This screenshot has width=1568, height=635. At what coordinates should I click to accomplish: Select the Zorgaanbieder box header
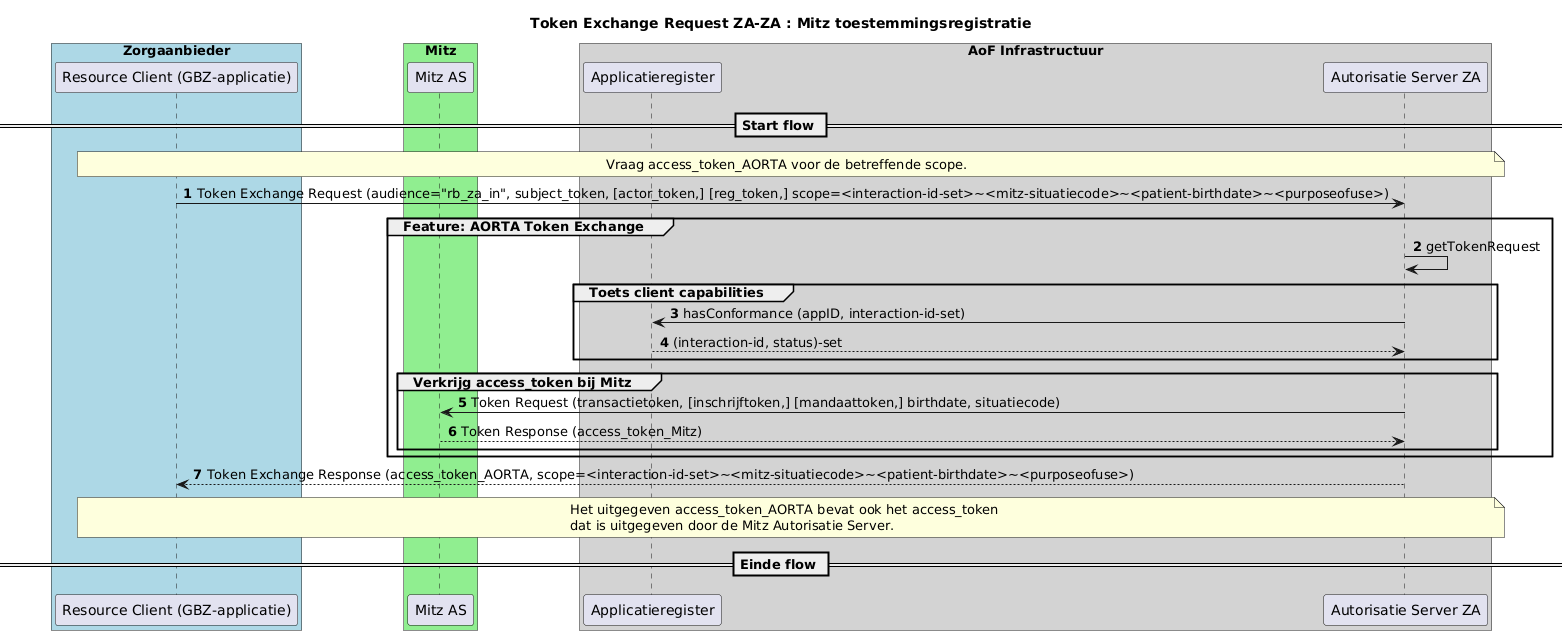click(176, 50)
